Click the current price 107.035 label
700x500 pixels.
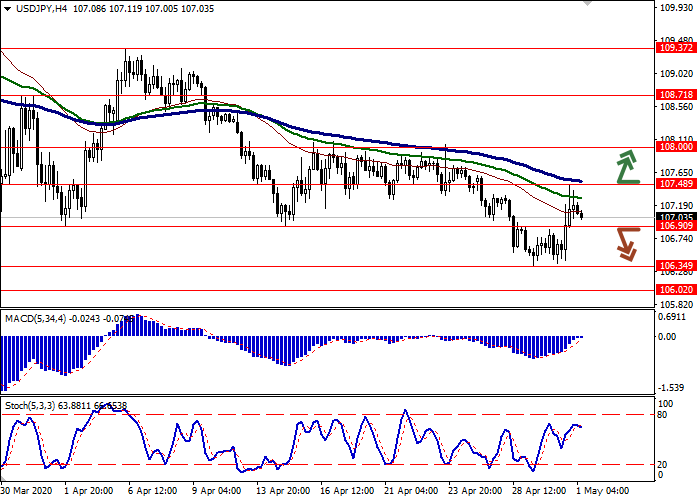coord(676,217)
